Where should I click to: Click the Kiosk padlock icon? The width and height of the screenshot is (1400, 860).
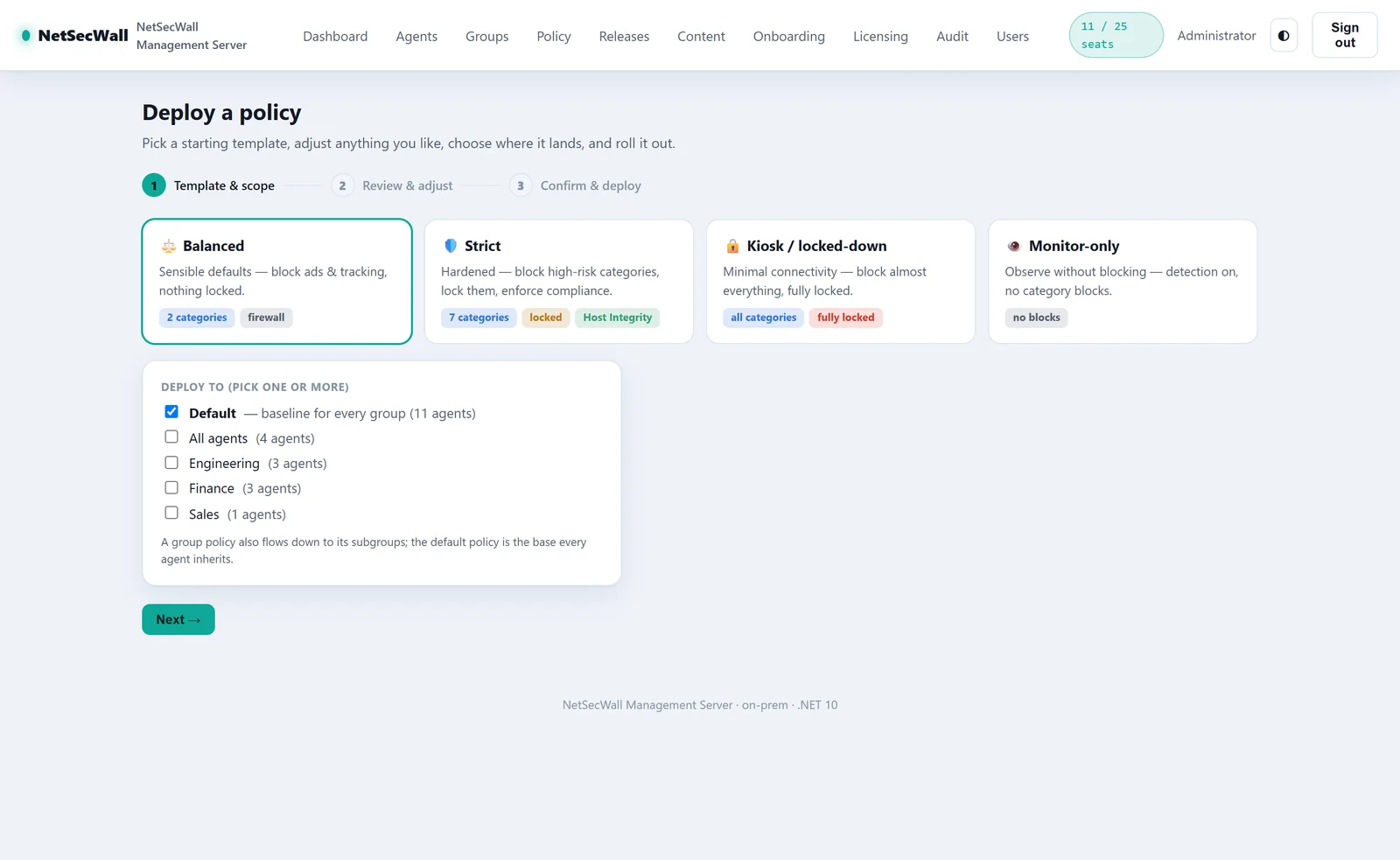[732, 247]
